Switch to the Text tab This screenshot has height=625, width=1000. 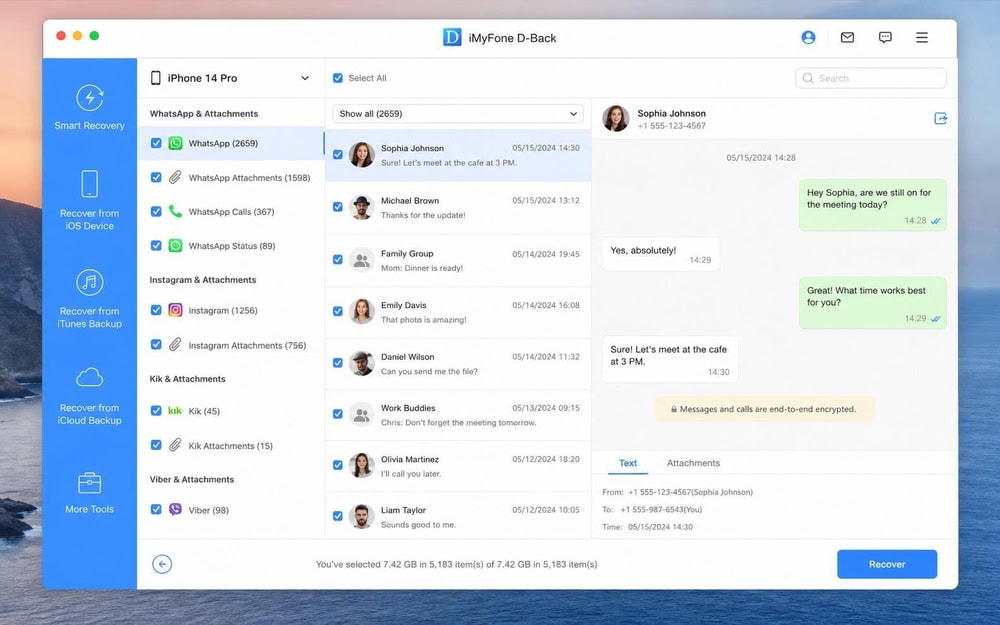pos(628,463)
